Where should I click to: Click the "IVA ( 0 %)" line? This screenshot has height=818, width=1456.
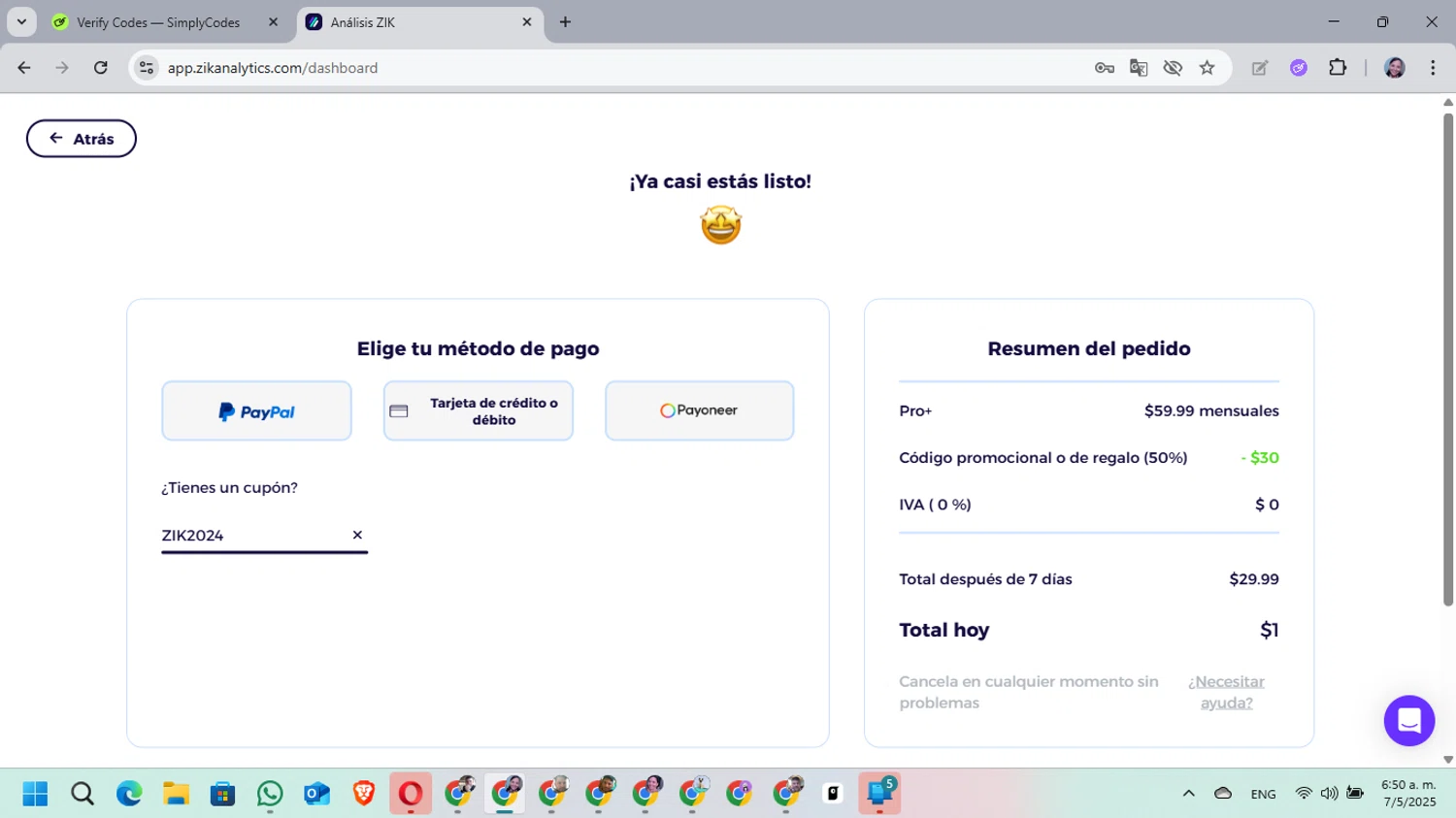[935, 505]
